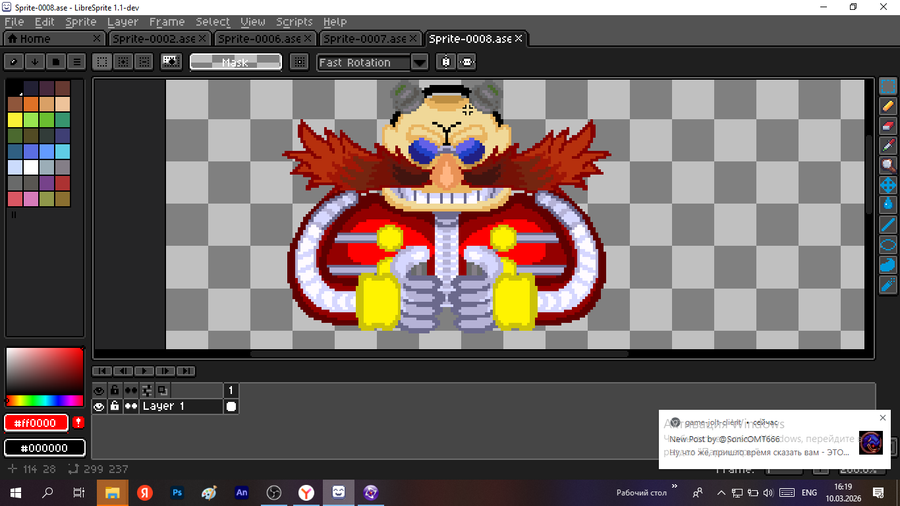
Task: Open the Layer menu
Action: pyautogui.click(x=122, y=22)
